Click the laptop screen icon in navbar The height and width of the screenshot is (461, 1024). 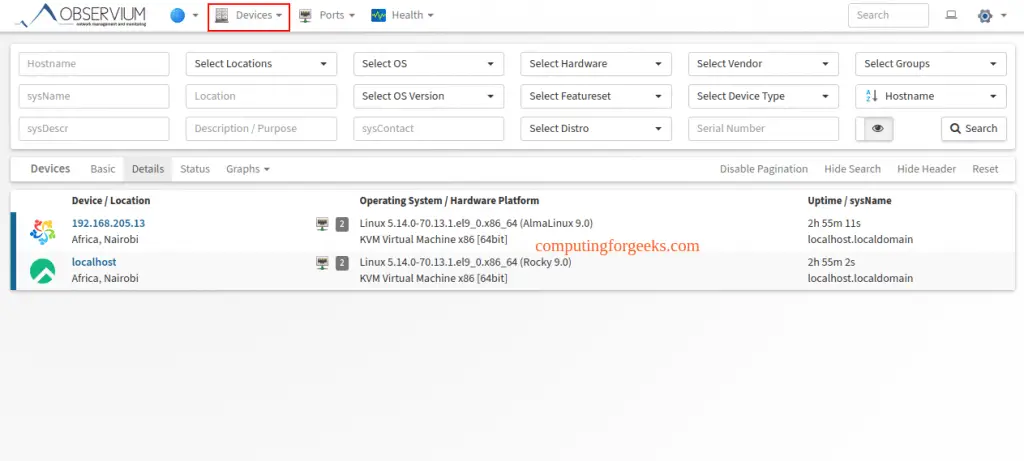[951, 15]
